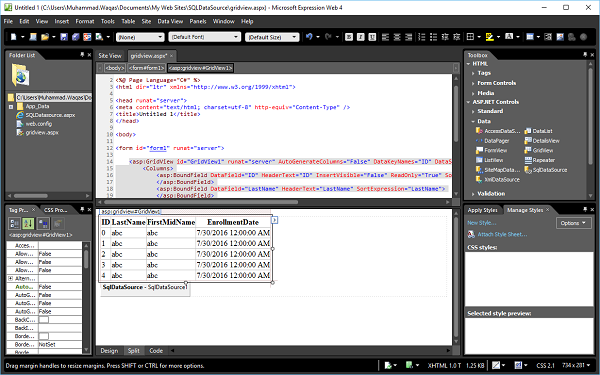Center align text
The height and width of the screenshot is (375, 600).
[397, 37]
